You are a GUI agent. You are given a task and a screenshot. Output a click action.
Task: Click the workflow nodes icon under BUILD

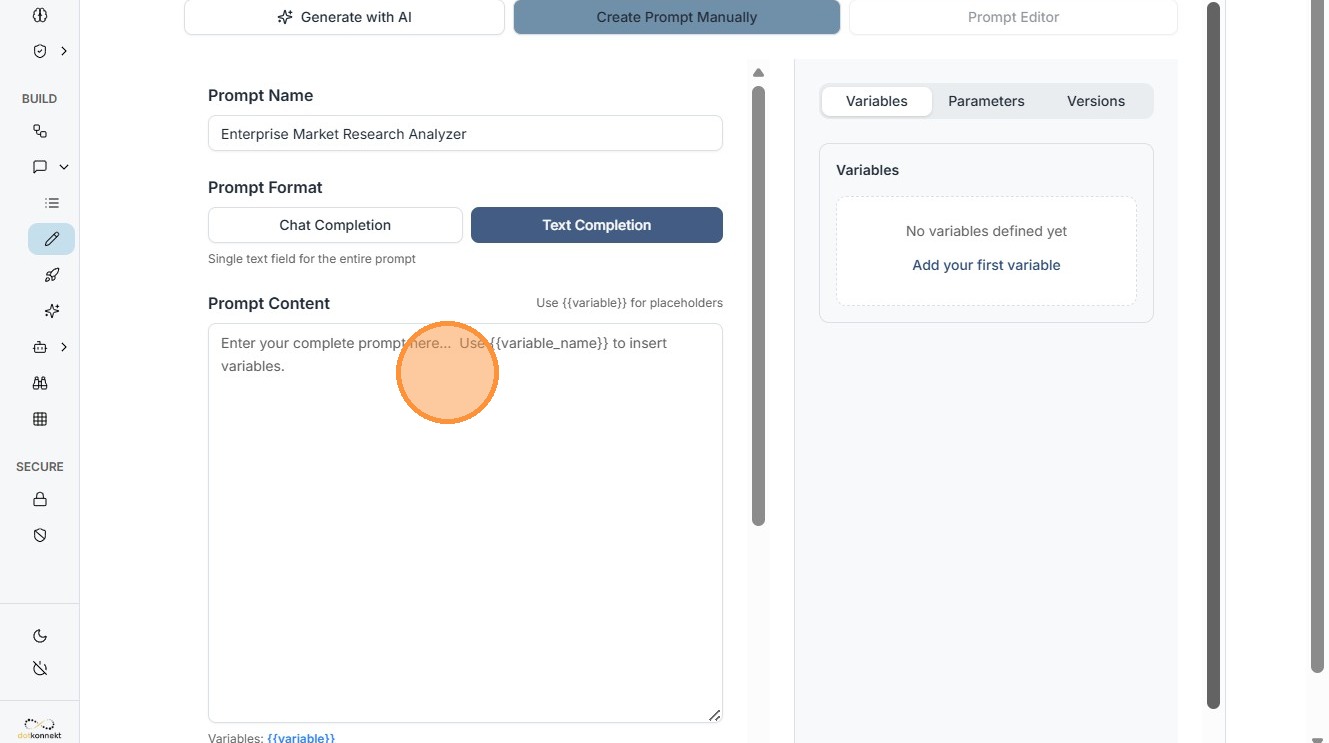40,131
